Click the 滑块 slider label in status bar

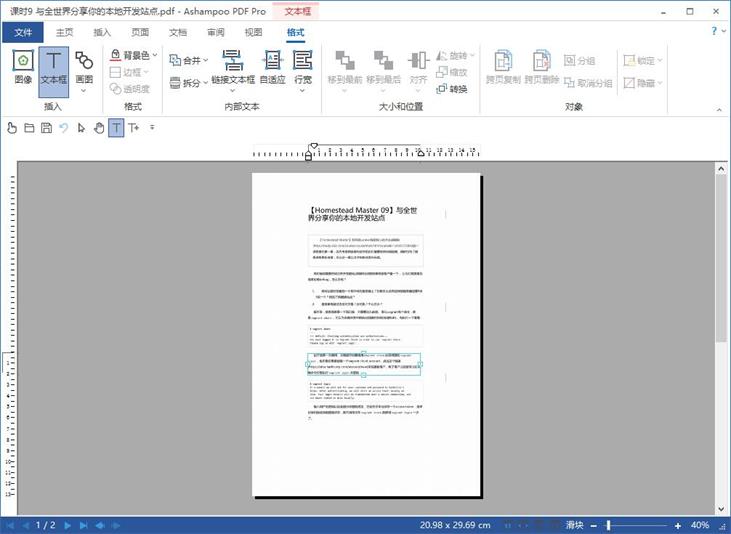click(x=574, y=525)
